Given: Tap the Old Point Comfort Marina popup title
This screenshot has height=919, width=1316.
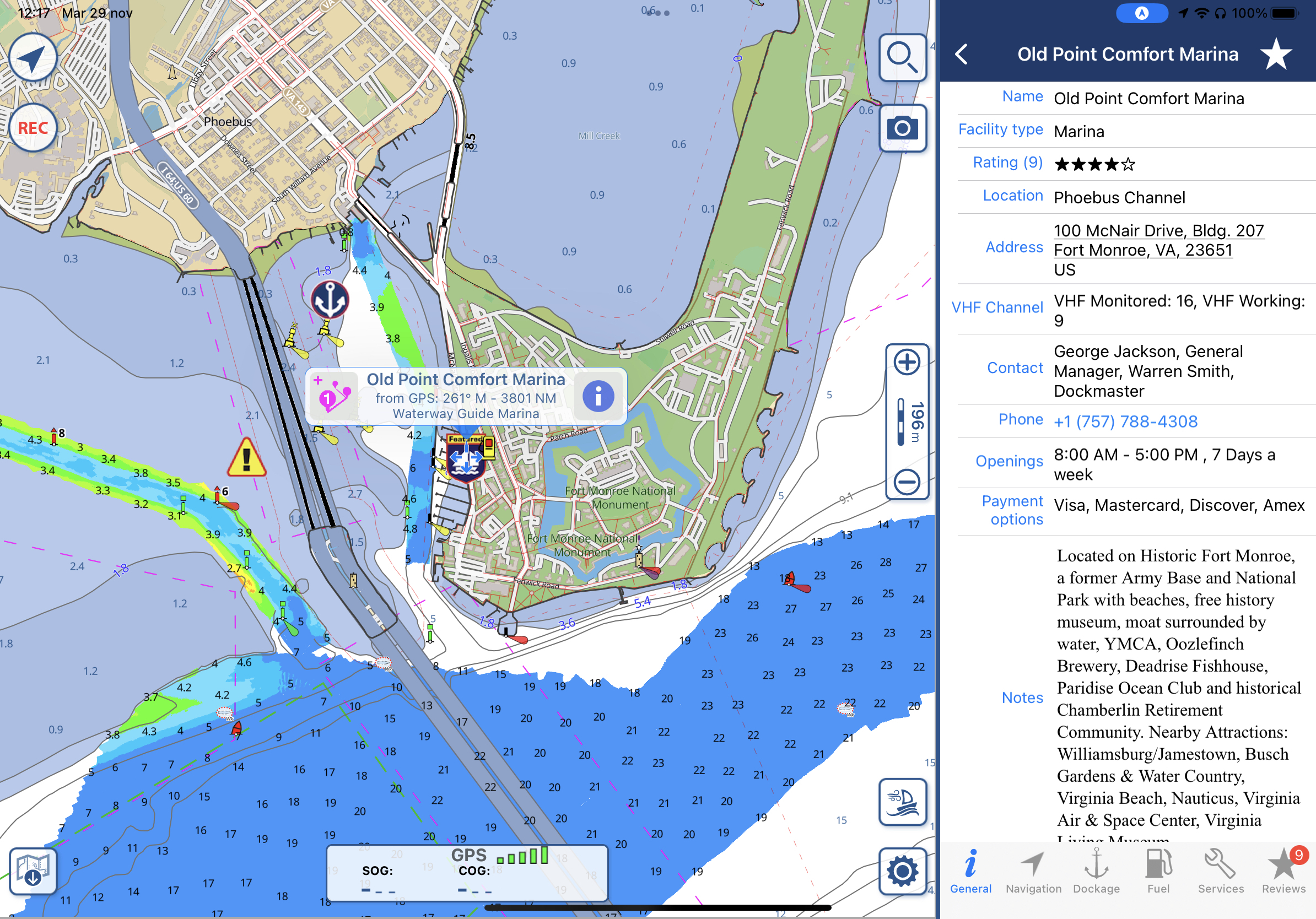Looking at the screenshot, I should (x=466, y=380).
